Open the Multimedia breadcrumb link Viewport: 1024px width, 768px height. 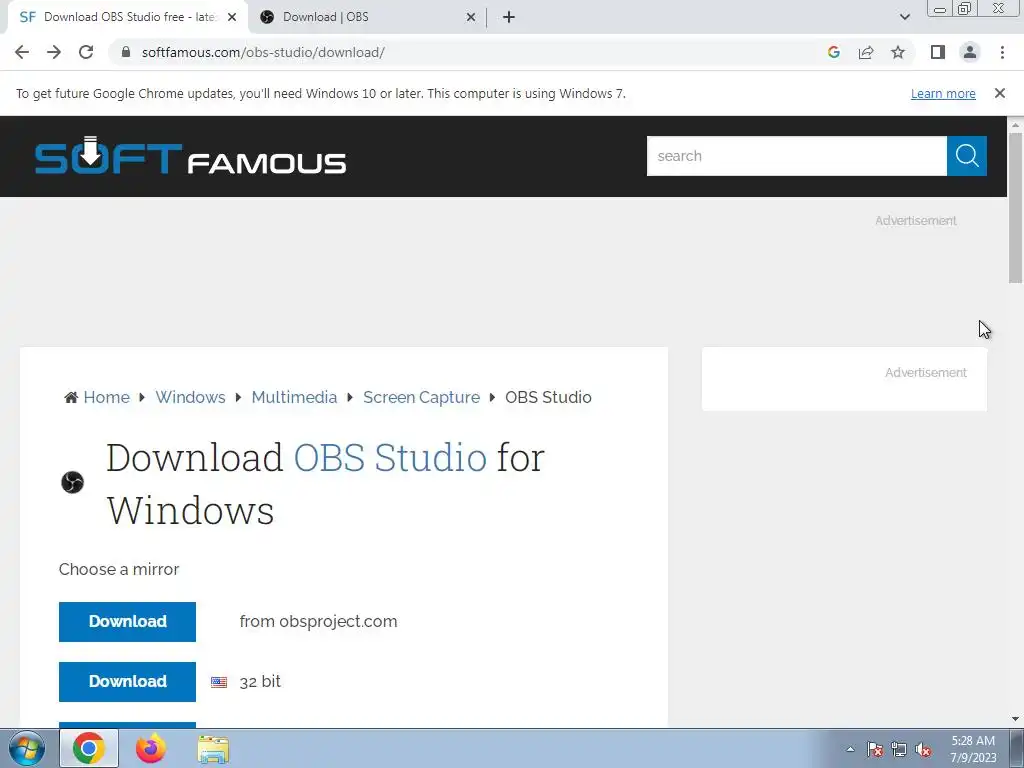[x=294, y=397]
